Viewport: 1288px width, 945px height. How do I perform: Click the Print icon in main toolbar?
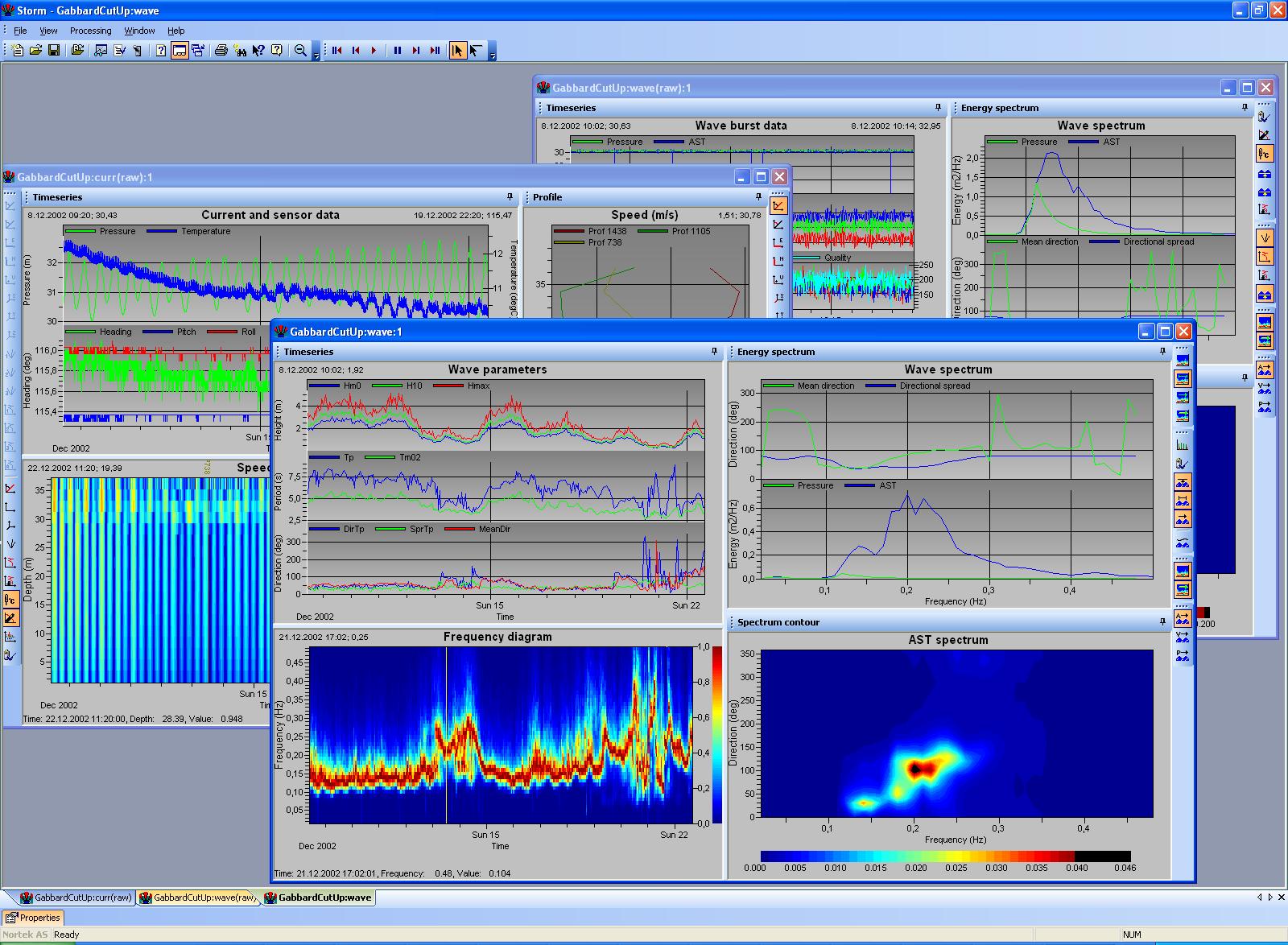(221, 51)
